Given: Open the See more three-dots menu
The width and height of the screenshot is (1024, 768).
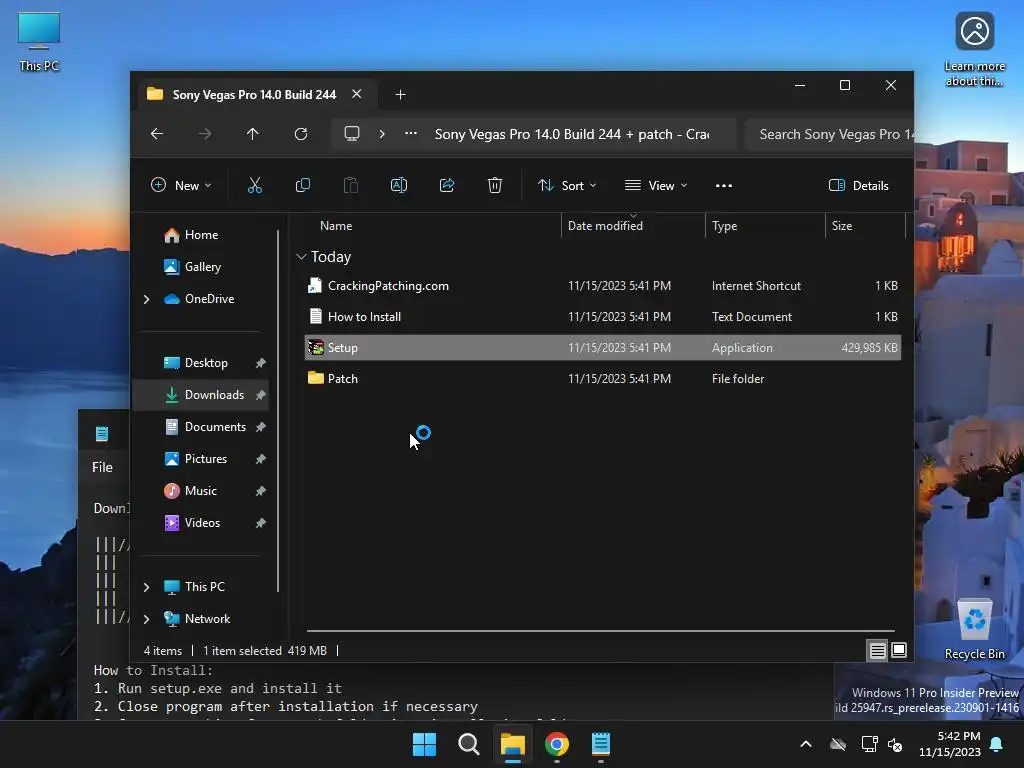Looking at the screenshot, I should point(724,185).
